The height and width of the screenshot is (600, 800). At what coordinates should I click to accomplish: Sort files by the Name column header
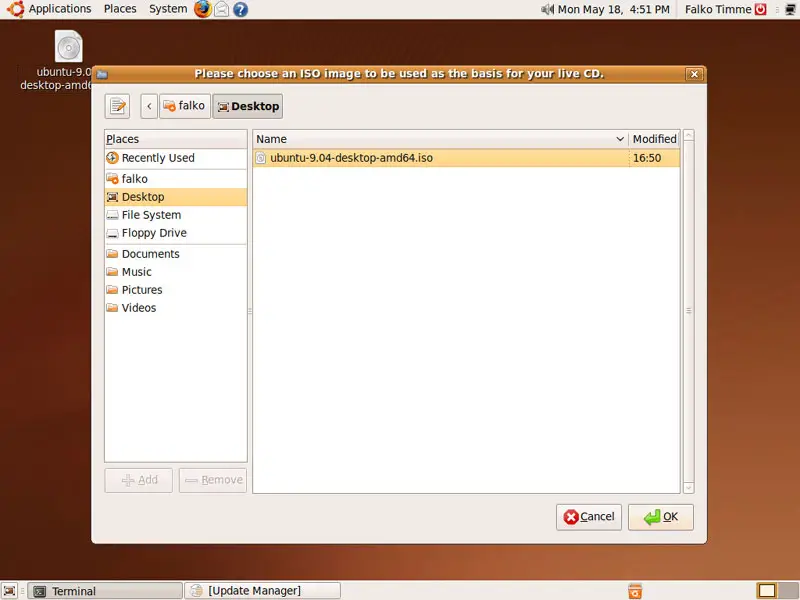(x=440, y=139)
